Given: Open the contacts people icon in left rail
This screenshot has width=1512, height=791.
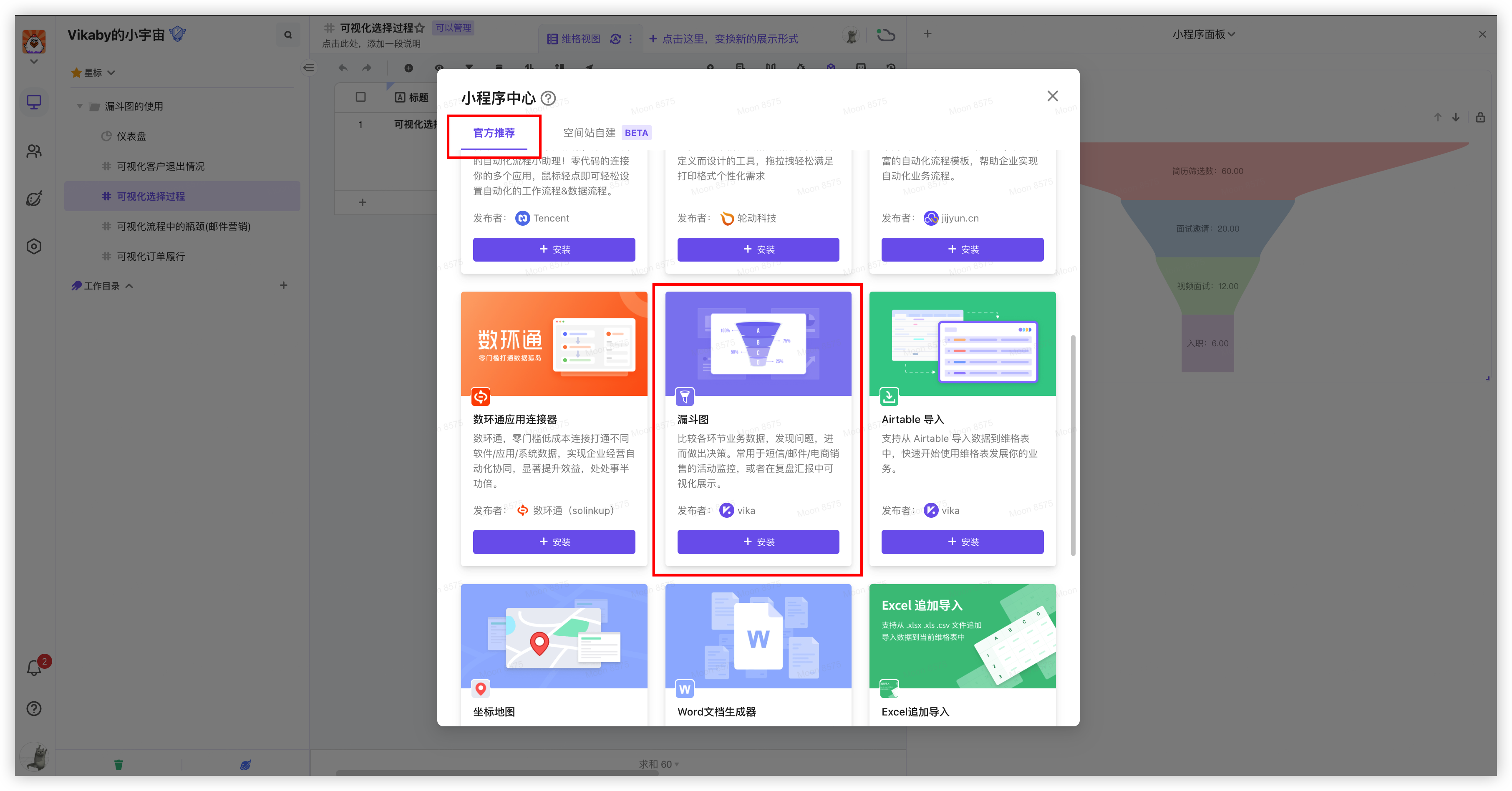Looking at the screenshot, I should (x=34, y=151).
